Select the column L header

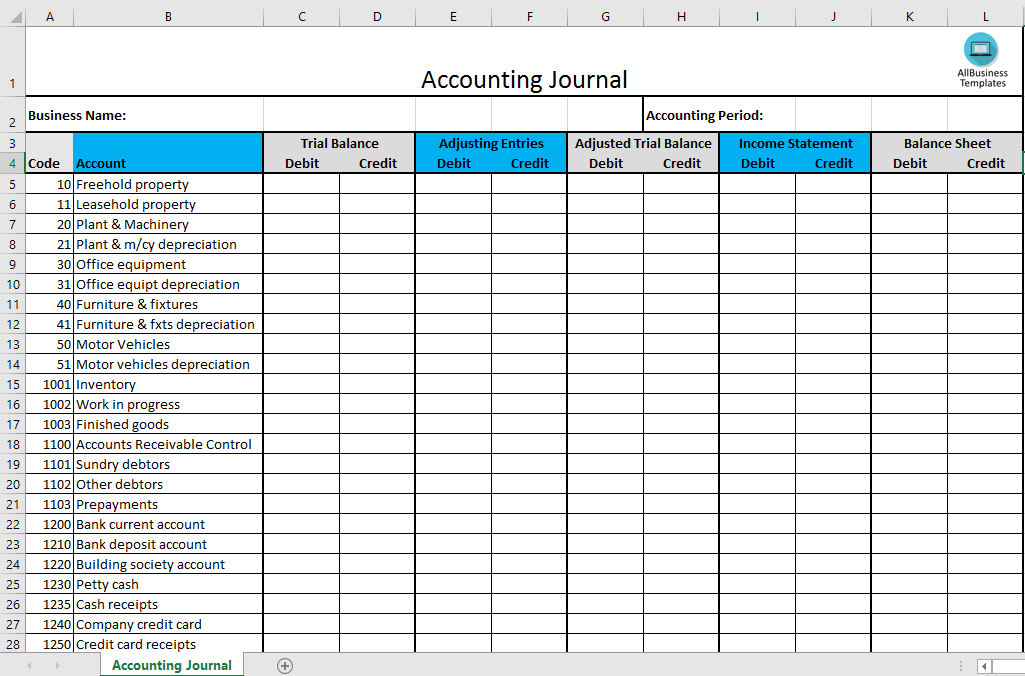[x=985, y=17]
